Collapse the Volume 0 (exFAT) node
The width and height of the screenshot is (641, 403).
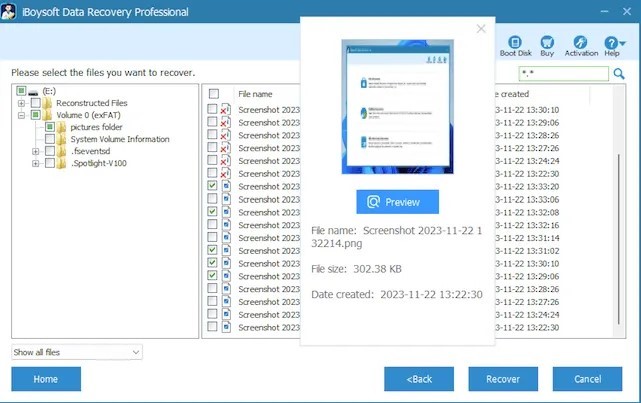click(x=21, y=116)
